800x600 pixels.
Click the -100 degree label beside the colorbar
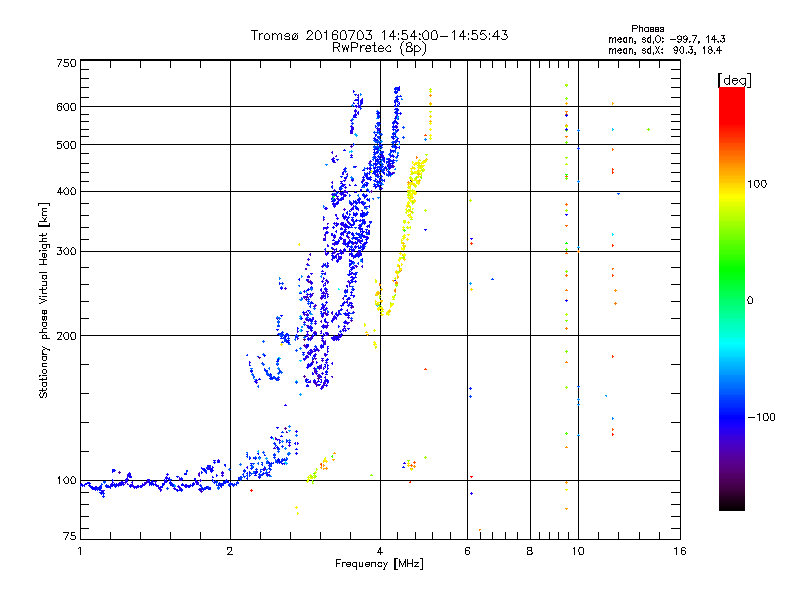coord(761,417)
